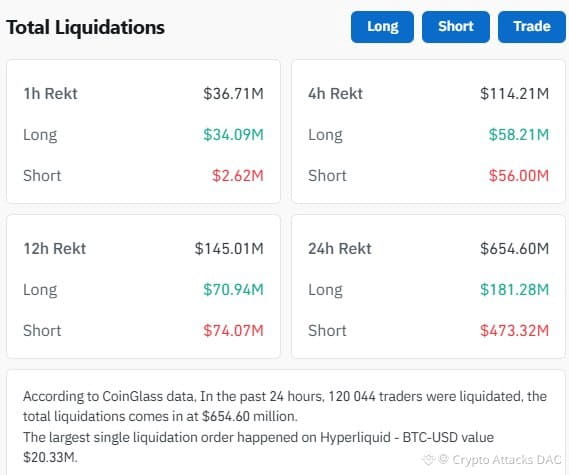Click the 1h Rekt card label
The image size is (569, 475).
pyautogui.click(x=50, y=94)
